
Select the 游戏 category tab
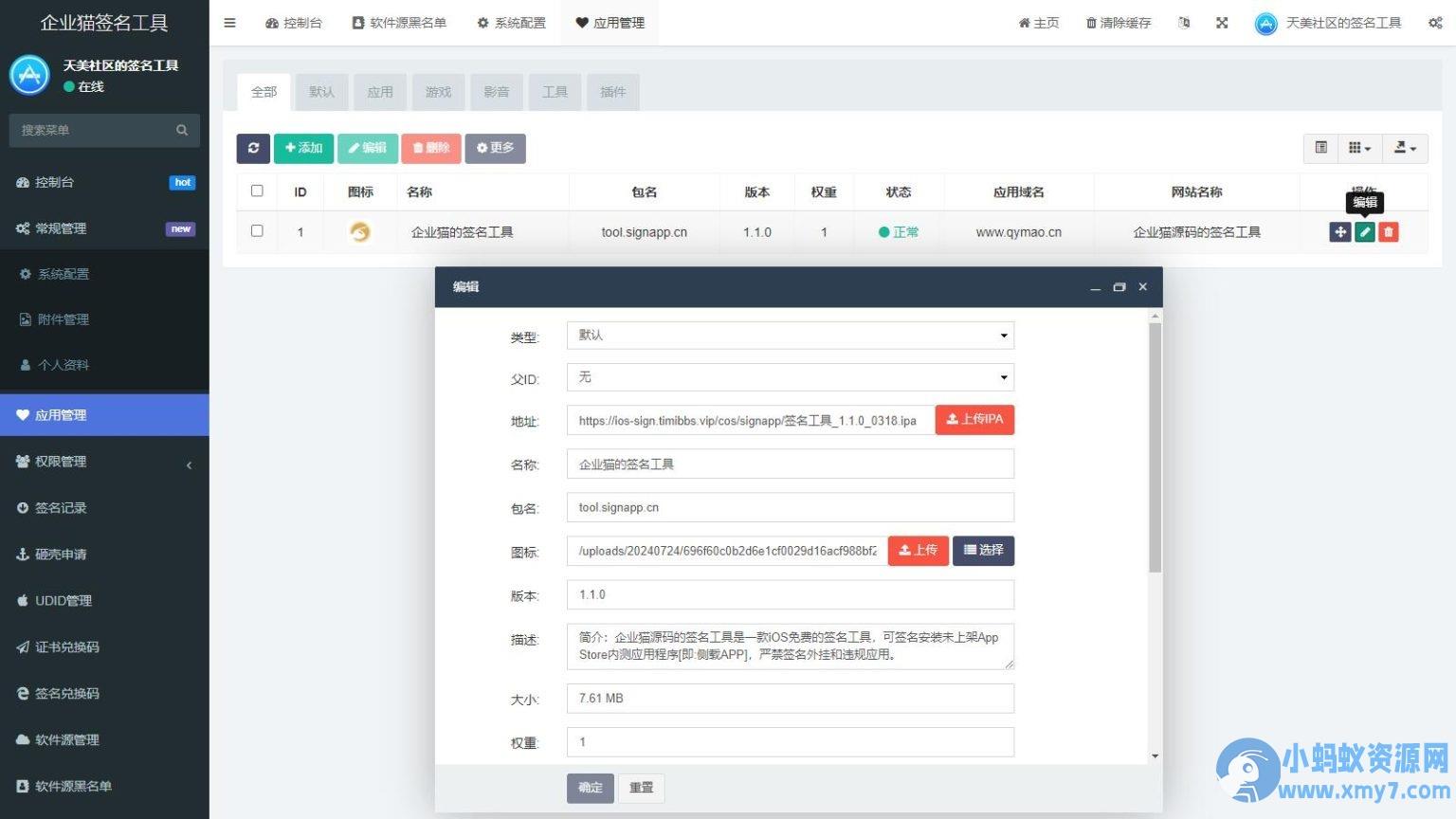(x=438, y=92)
